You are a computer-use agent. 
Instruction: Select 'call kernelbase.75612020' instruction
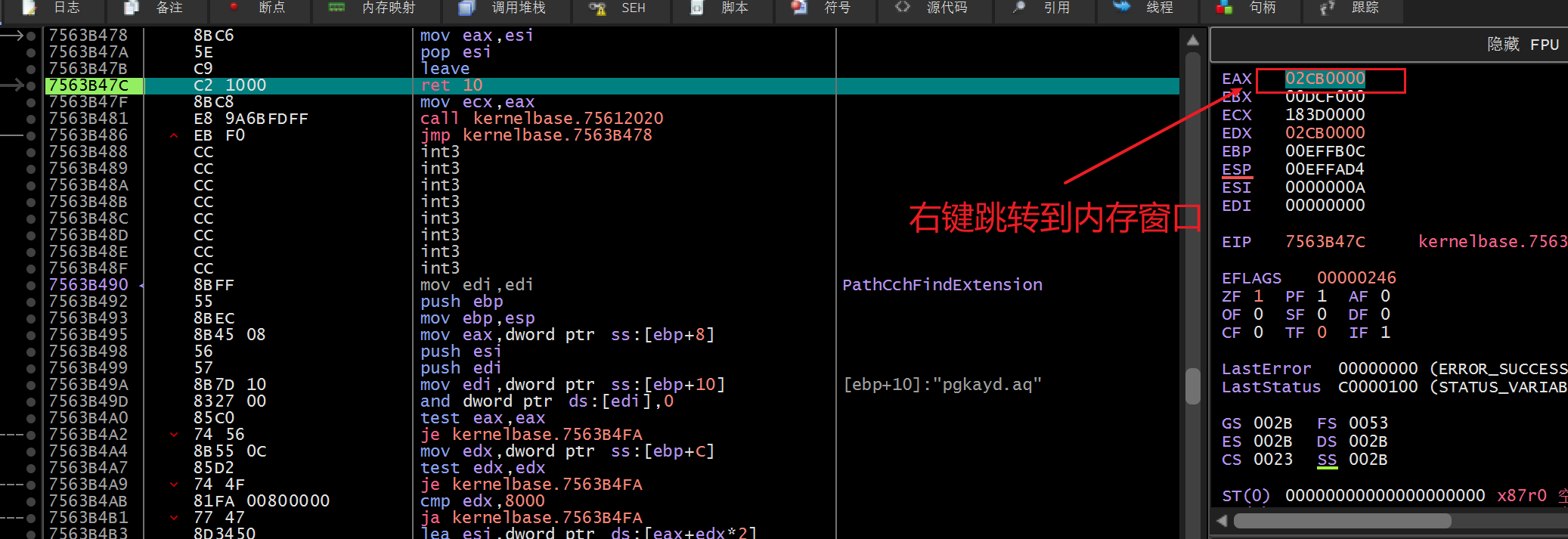pyautogui.click(x=541, y=119)
